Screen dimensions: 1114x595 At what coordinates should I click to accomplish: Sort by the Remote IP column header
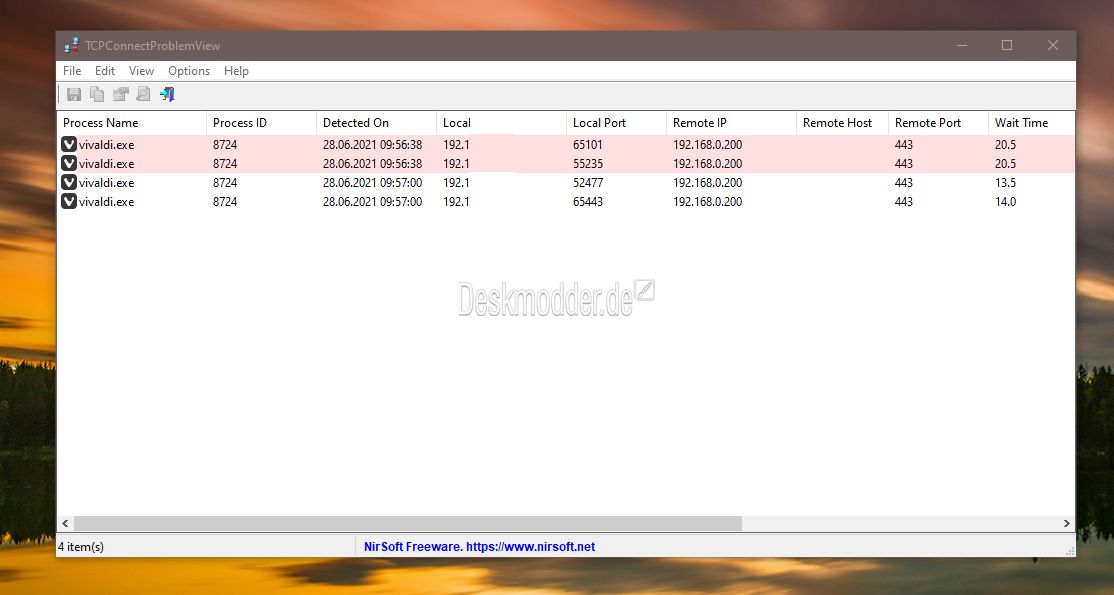tap(731, 123)
